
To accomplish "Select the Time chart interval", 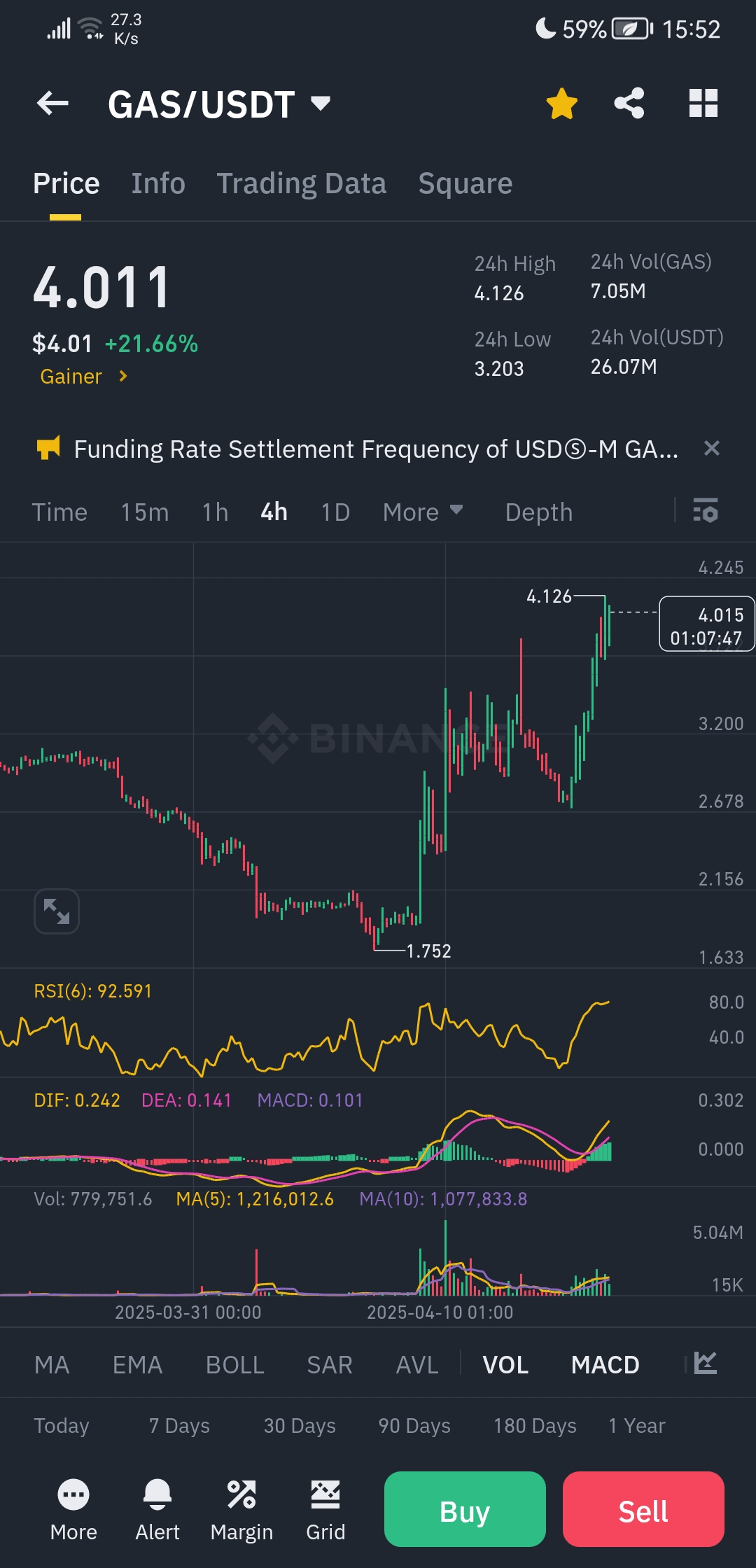I will (x=59, y=512).
